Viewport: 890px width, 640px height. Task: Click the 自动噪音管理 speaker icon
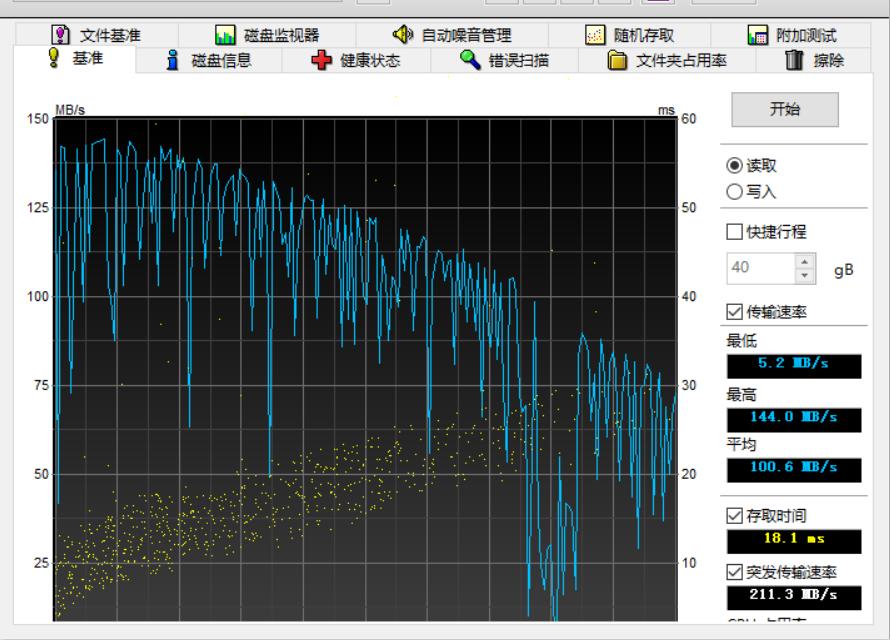[x=401, y=36]
